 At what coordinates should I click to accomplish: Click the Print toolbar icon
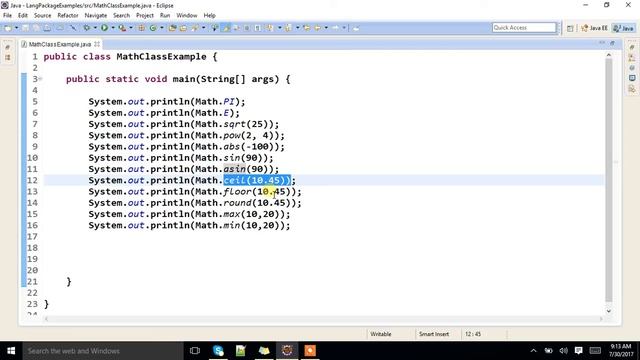click(47, 28)
